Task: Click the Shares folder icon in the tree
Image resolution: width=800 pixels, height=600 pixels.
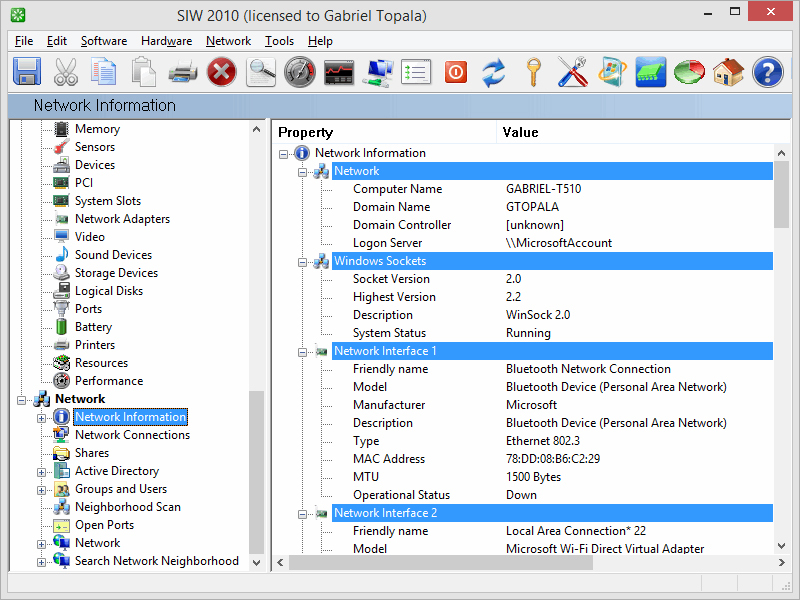Action: coord(61,453)
